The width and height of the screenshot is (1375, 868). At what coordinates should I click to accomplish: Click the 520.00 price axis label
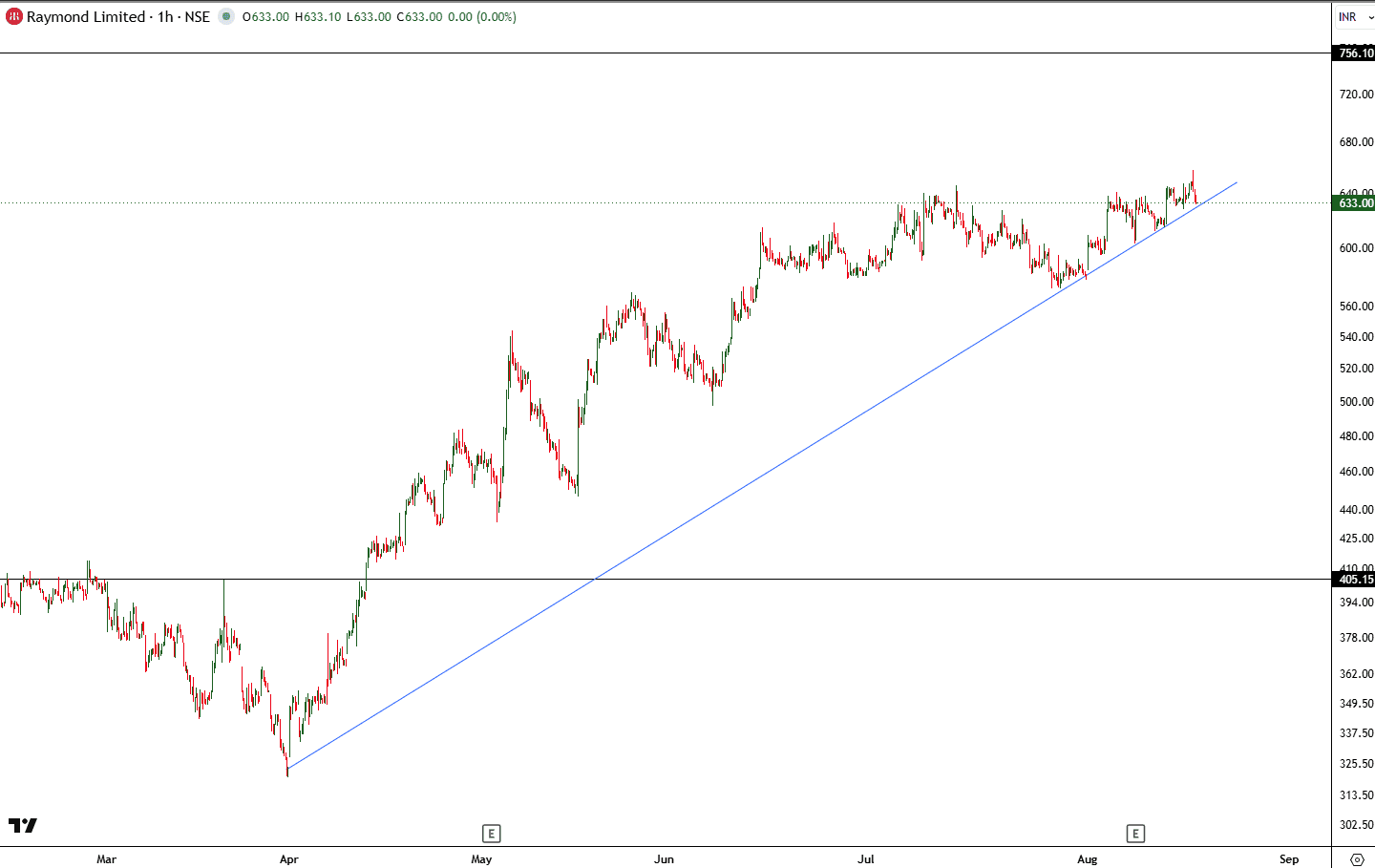coord(1356,368)
